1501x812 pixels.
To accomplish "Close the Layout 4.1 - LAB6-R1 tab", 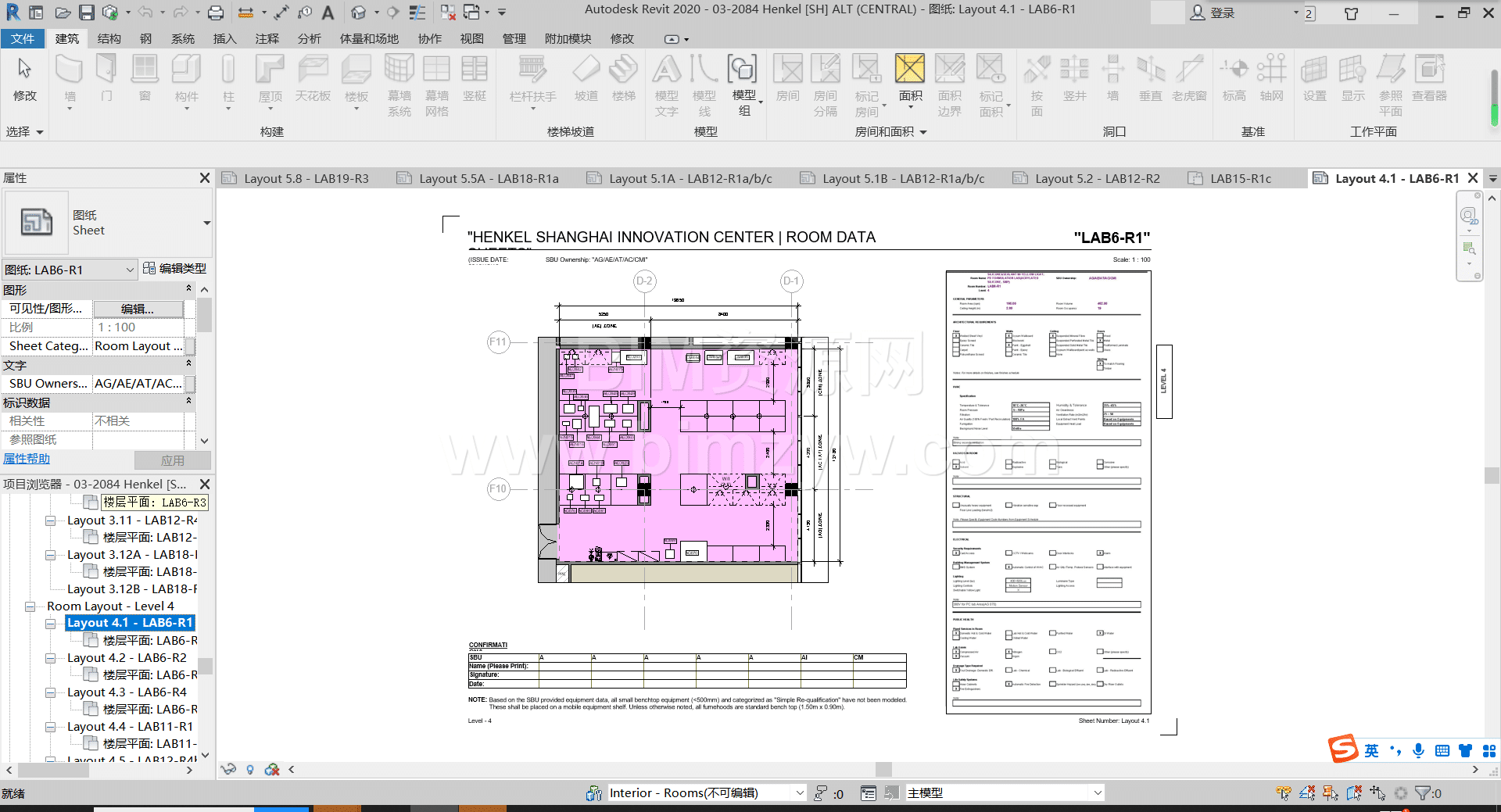I will pos(1473,178).
